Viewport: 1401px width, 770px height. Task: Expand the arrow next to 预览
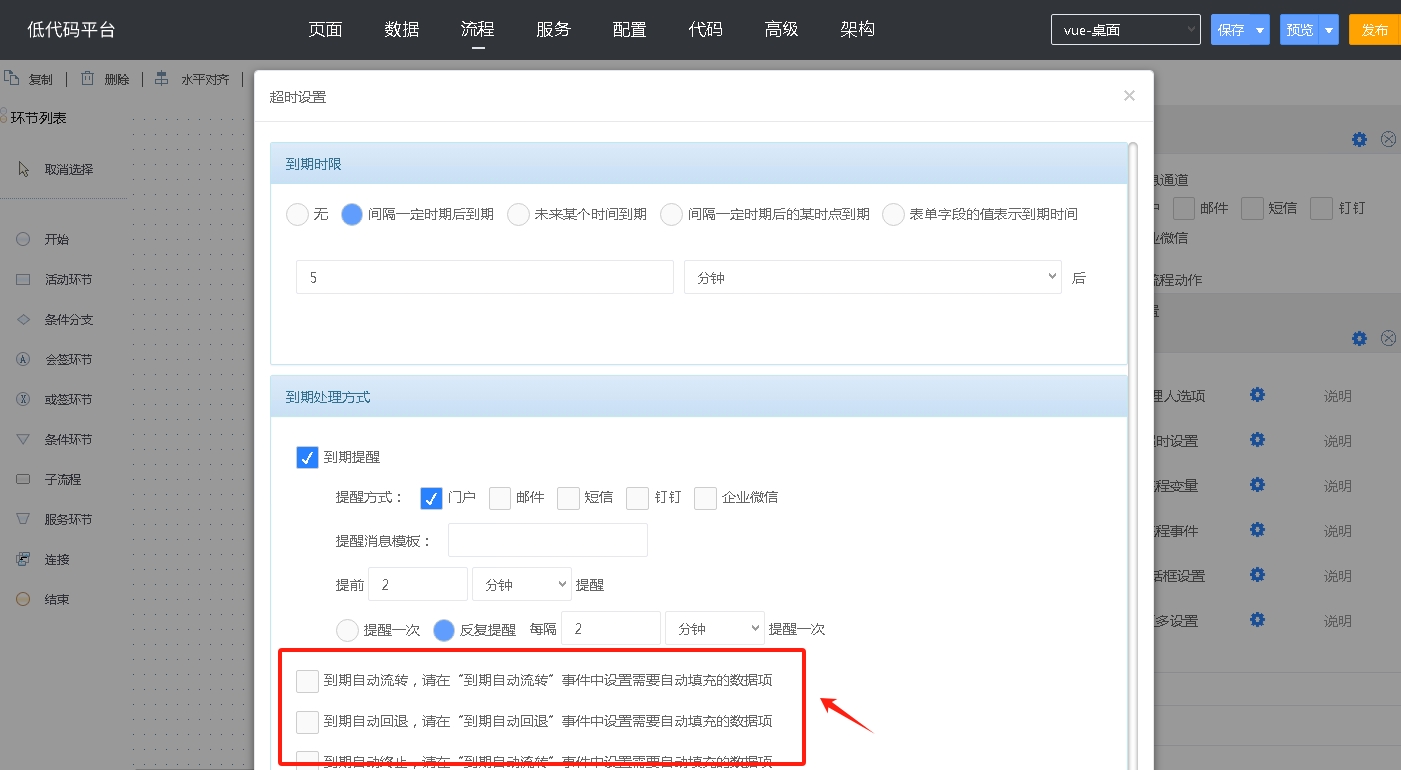[x=1329, y=30]
